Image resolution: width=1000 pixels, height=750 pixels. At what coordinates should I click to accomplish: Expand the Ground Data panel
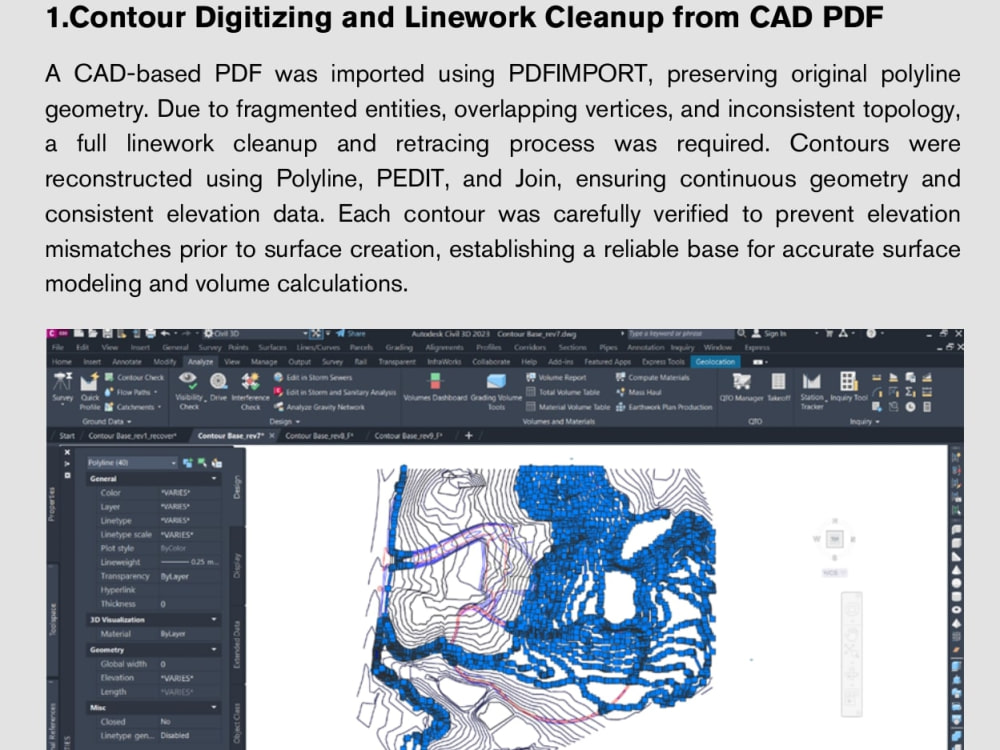pos(107,422)
